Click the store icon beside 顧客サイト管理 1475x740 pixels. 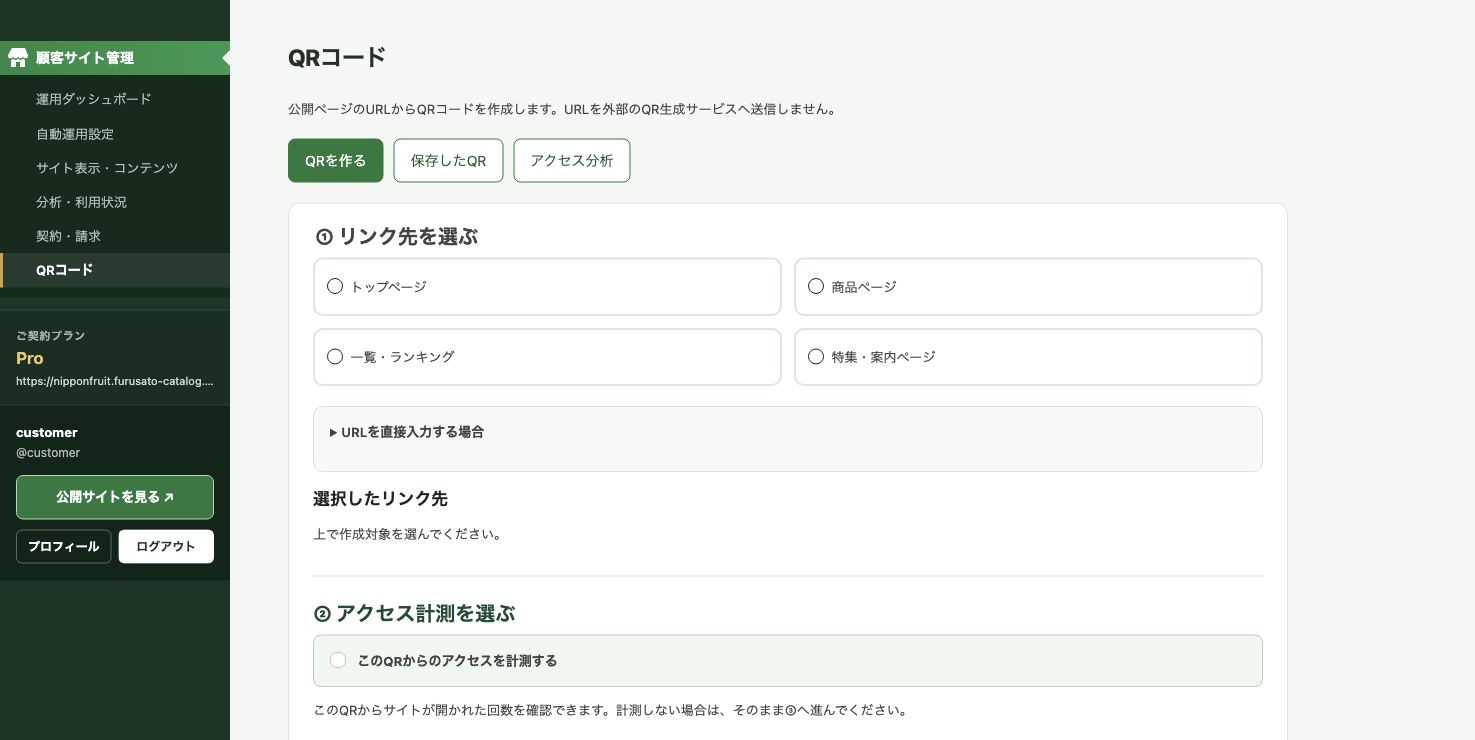(x=18, y=58)
